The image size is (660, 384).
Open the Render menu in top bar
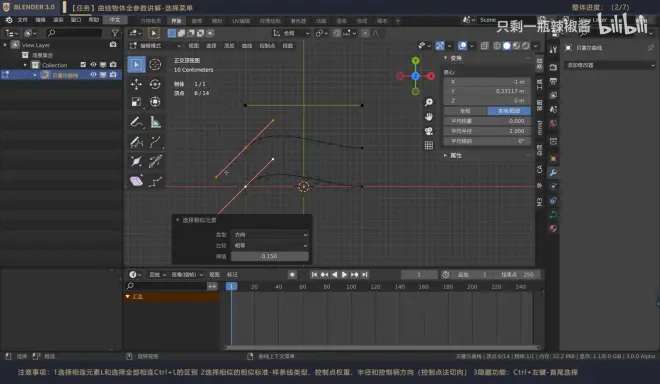58,20
